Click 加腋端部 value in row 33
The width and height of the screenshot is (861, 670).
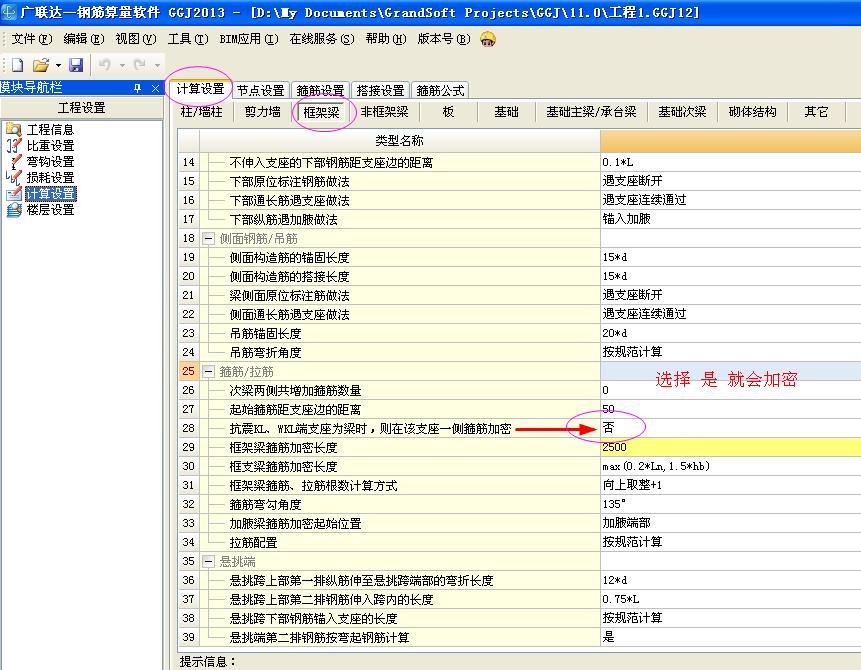[730, 523]
